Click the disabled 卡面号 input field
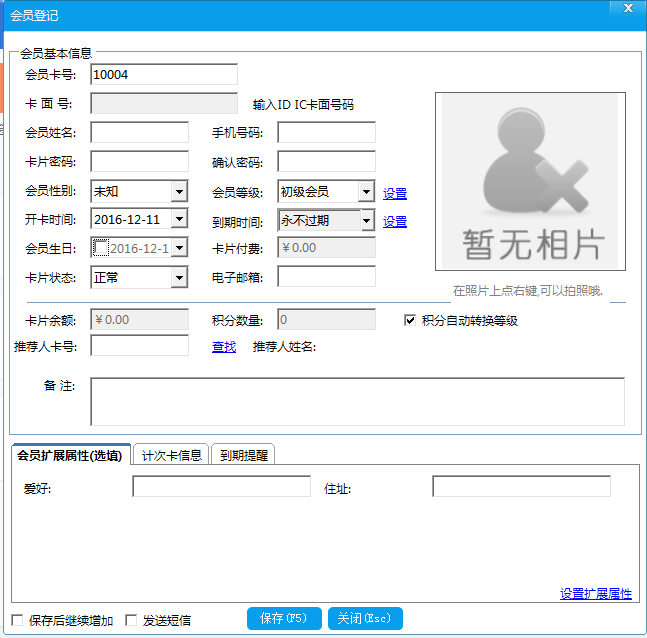This screenshot has height=638, width=647. coord(164,103)
